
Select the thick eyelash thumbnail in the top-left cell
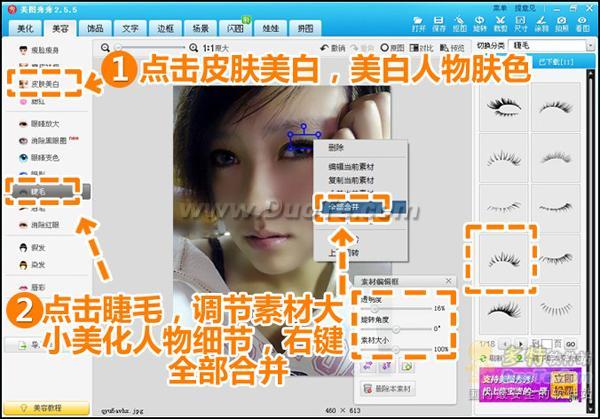click(504, 107)
